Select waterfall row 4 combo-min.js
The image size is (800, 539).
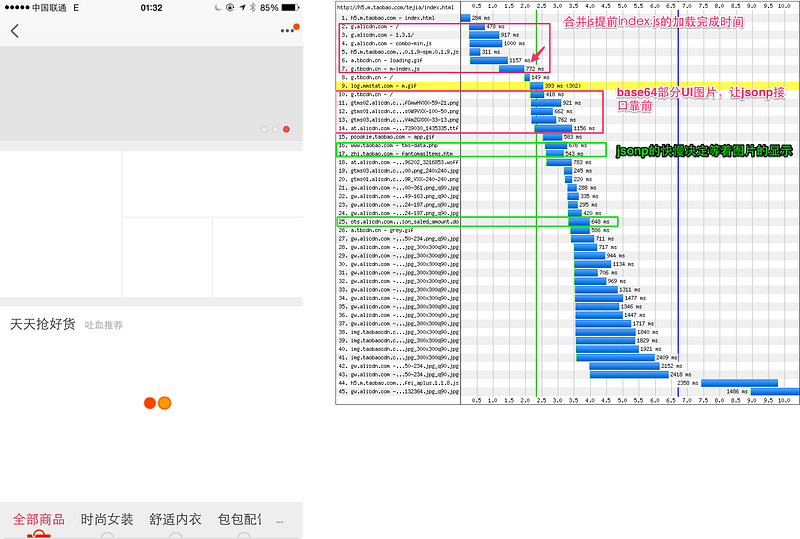399,43
